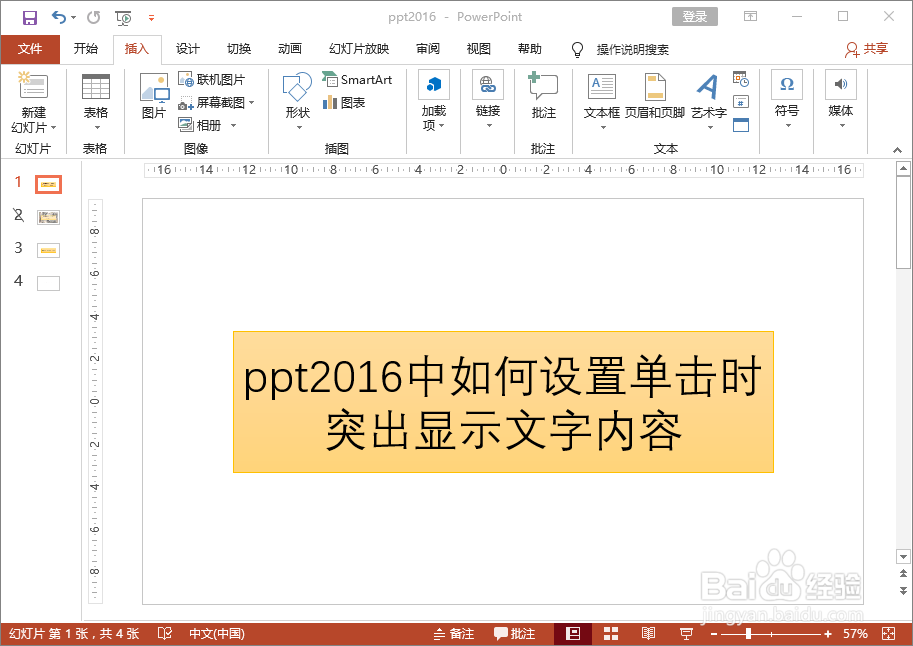Click the Save icon in quick access toolbar
The height and width of the screenshot is (646, 913).
[30, 17]
